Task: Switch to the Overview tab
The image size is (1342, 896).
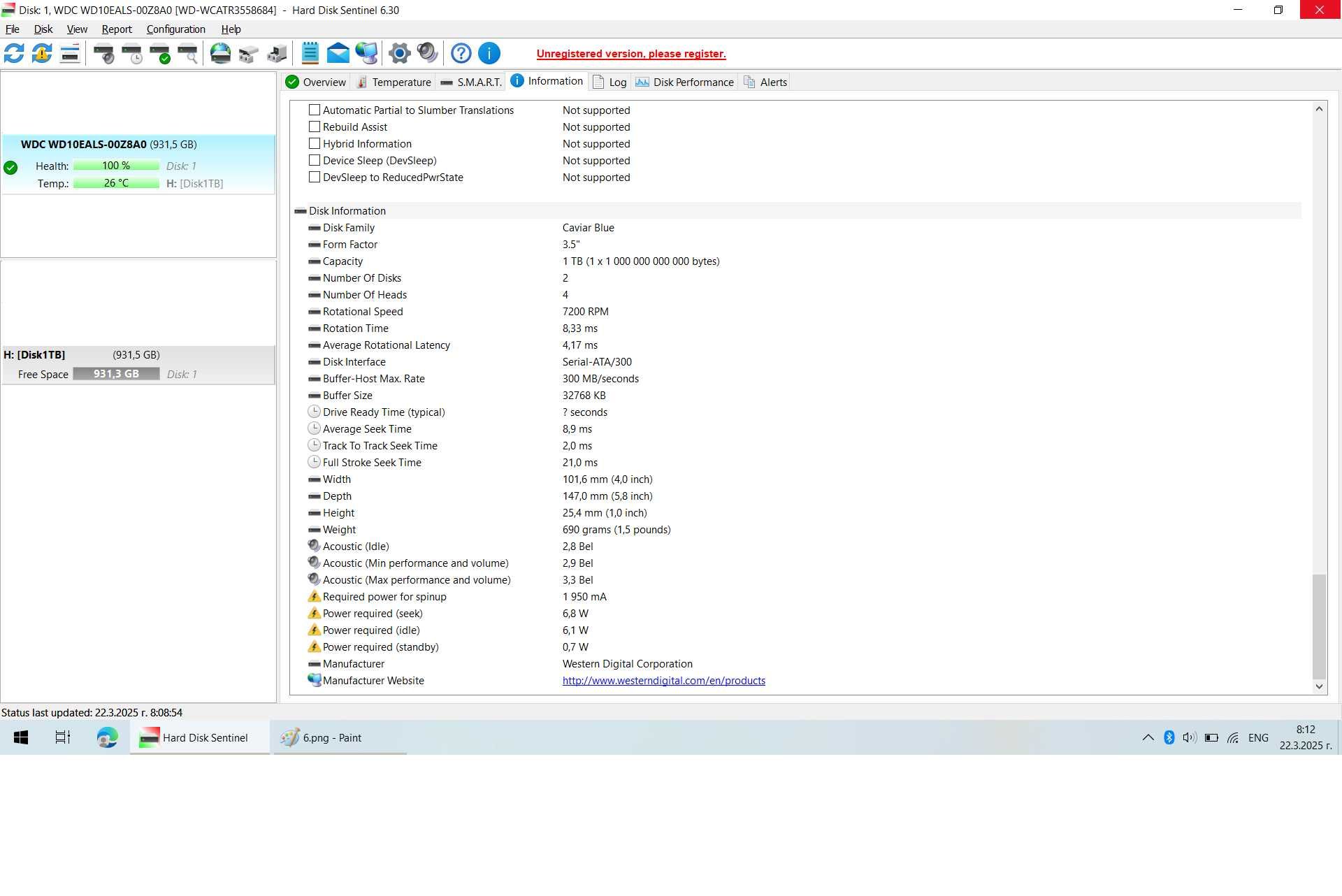Action: point(316,82)
